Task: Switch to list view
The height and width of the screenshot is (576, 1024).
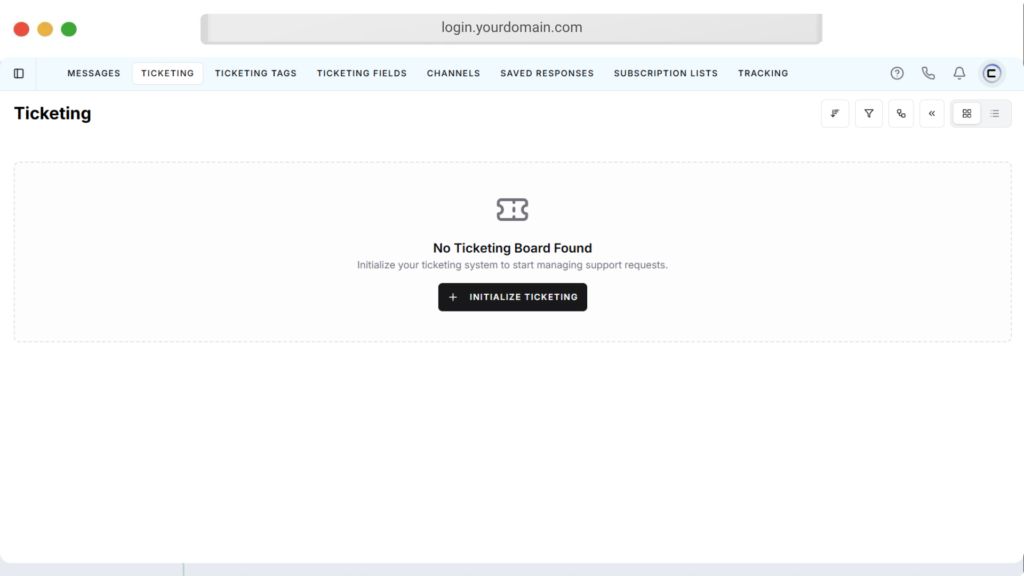Action: [995, 114]
